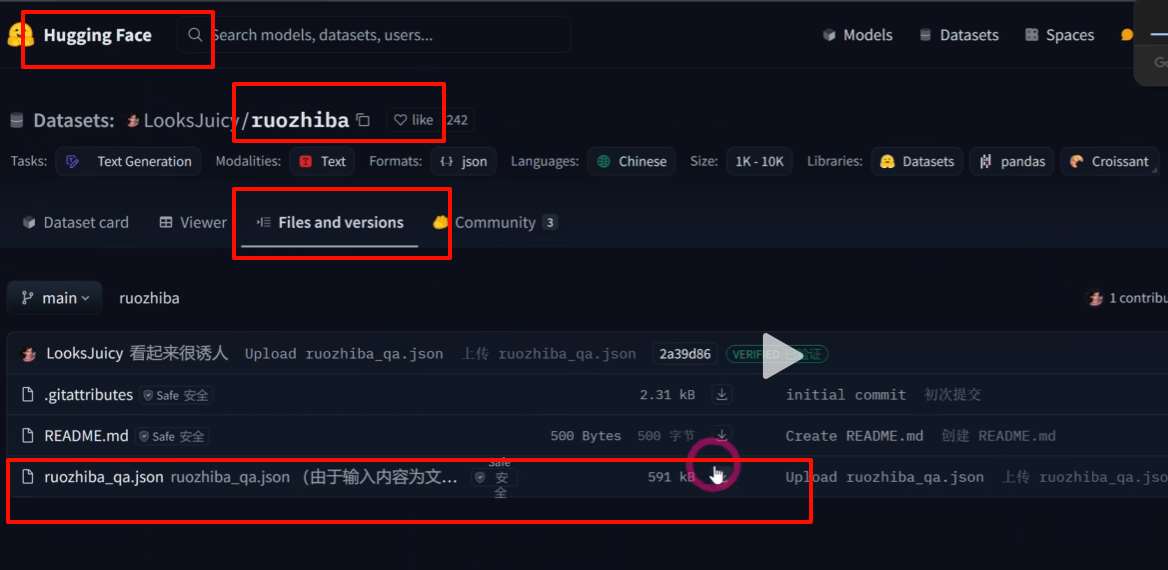Click the Datasets cylinder icon in navbar
The width and height of the screenshot is (1168, 570).
click(x=925, y=35)
